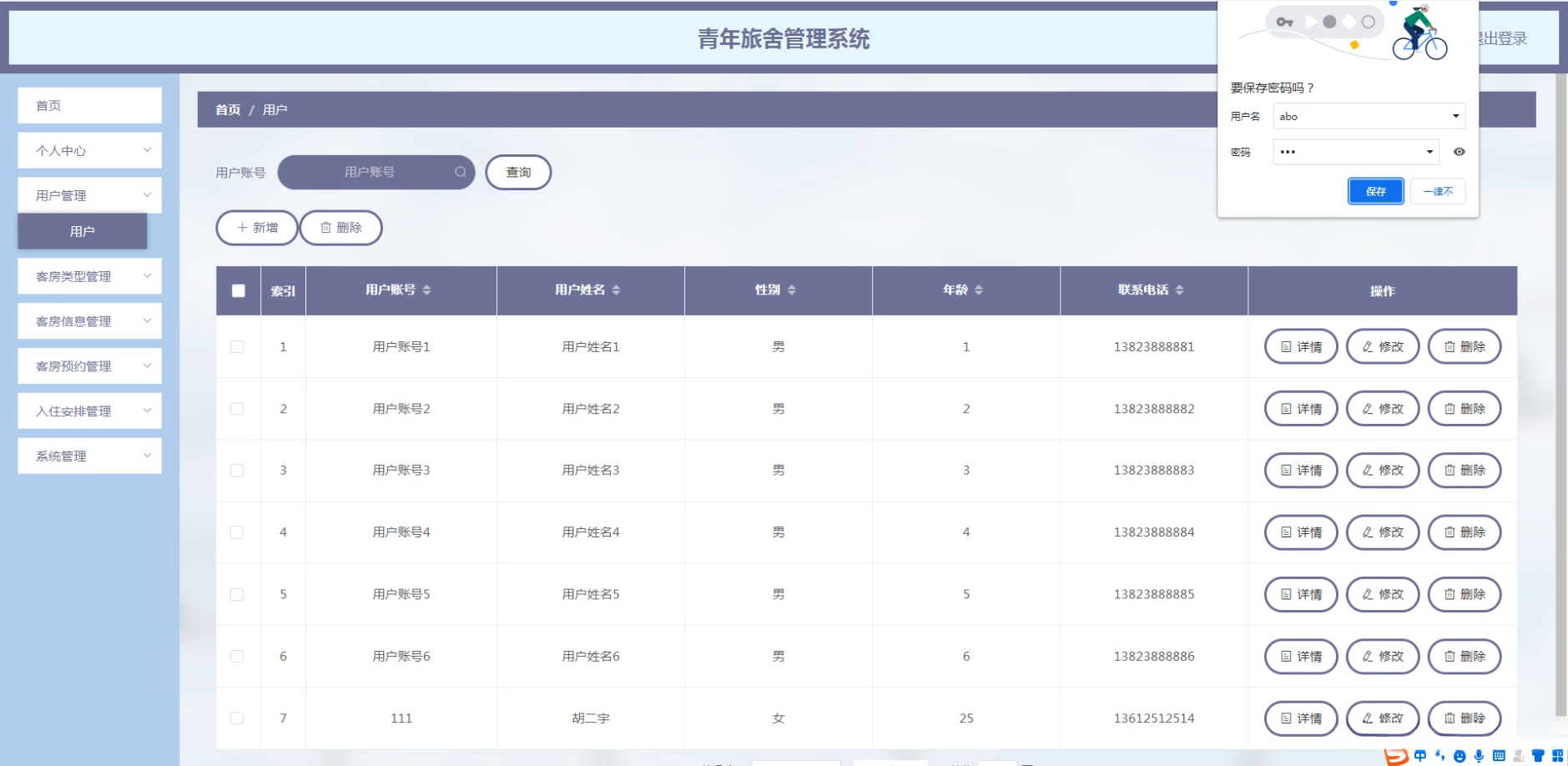1568x766 pixels.
Task: Open the 用户名 dropdown in save-password popup
Action: click(1455, 116)
